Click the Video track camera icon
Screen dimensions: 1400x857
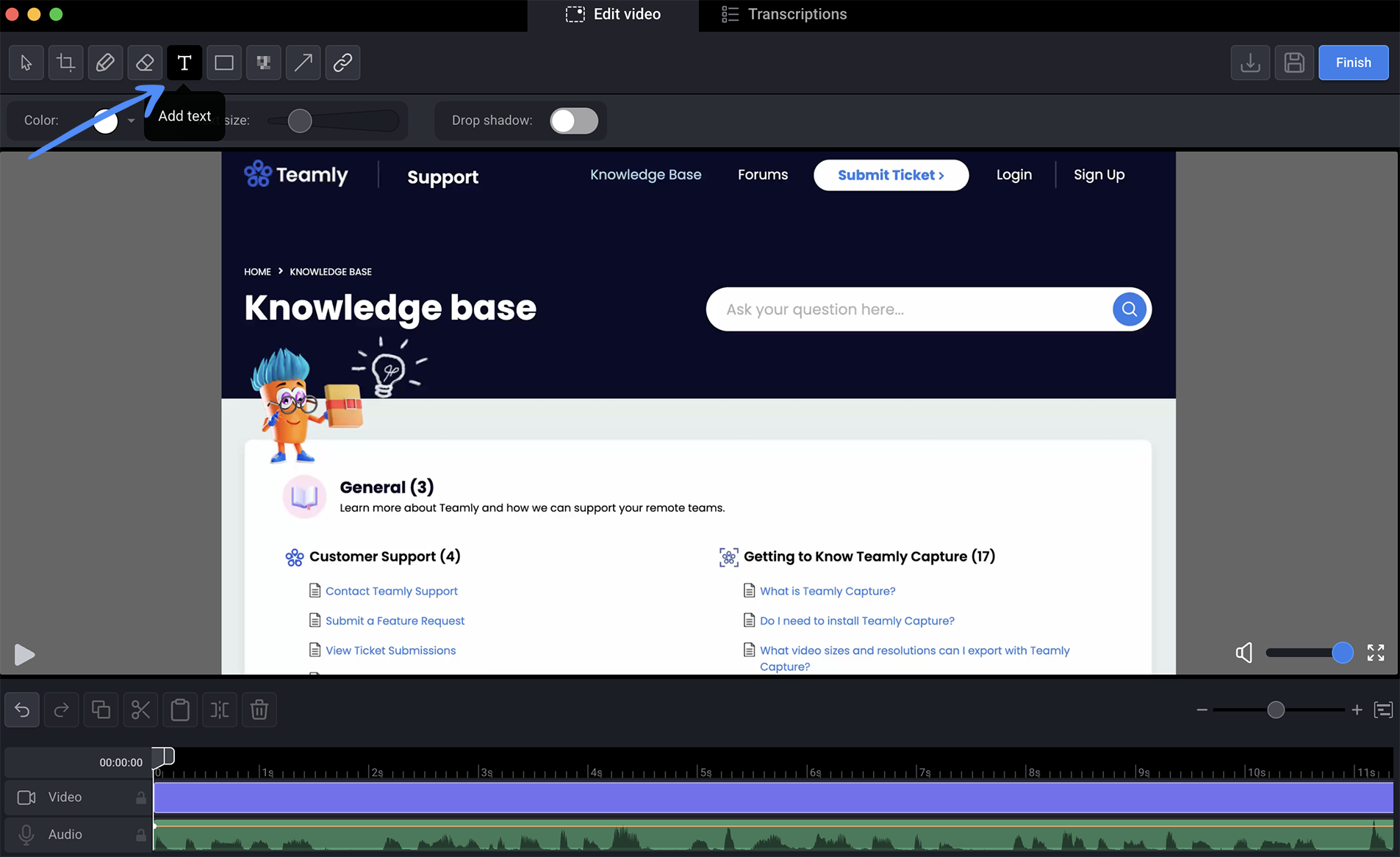click(26, 797)
